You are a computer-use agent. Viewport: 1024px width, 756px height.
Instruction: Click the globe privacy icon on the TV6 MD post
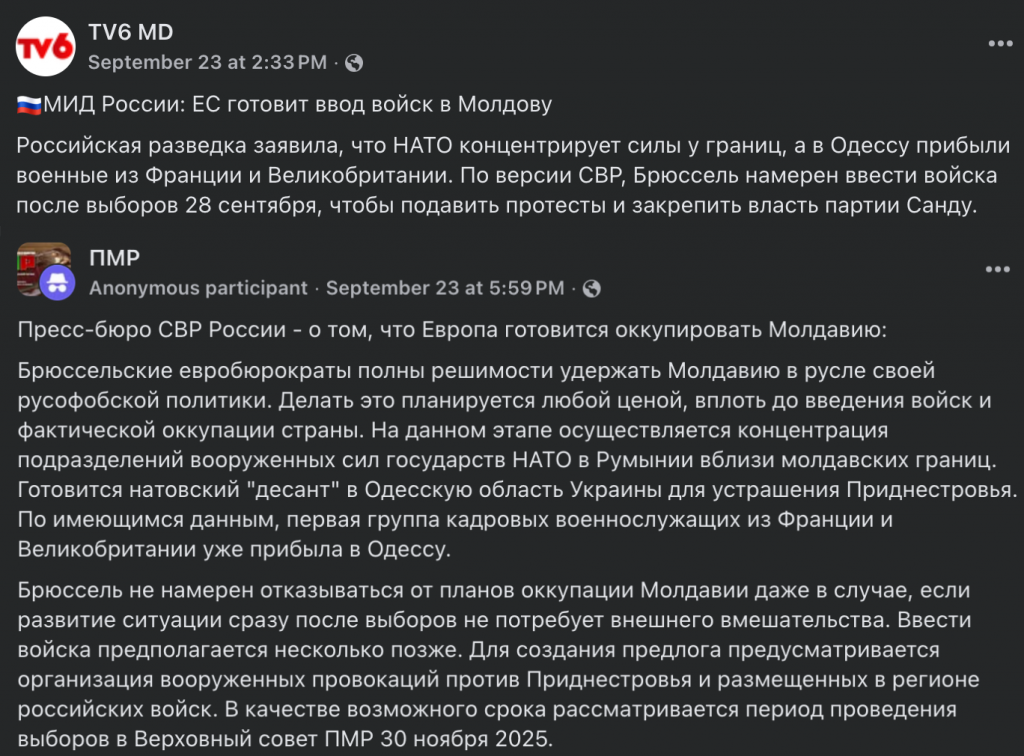(x=354, y=63)
